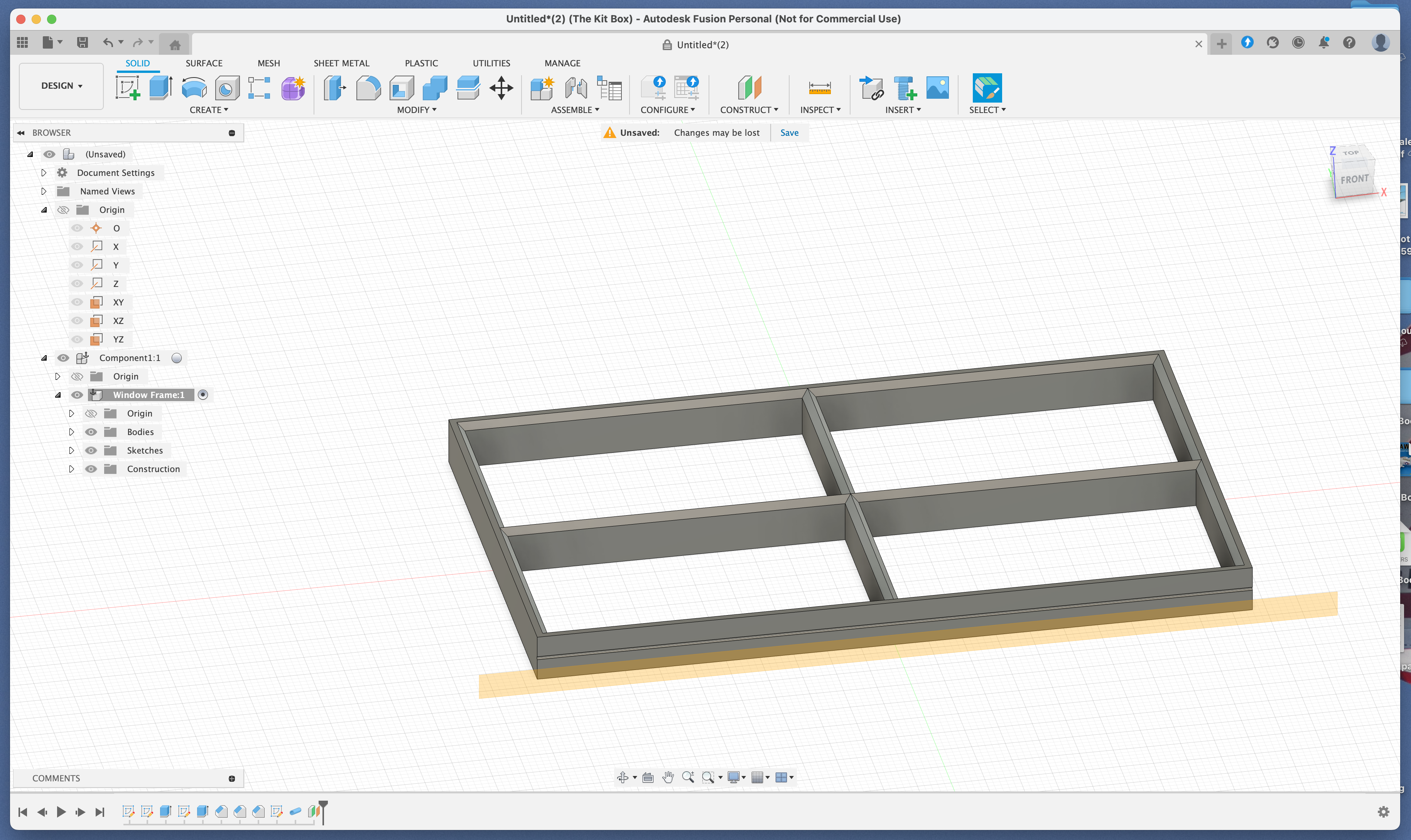This screenshot has width=1411, height=840.
Task: Click the Save link
Action: [789, 132]
